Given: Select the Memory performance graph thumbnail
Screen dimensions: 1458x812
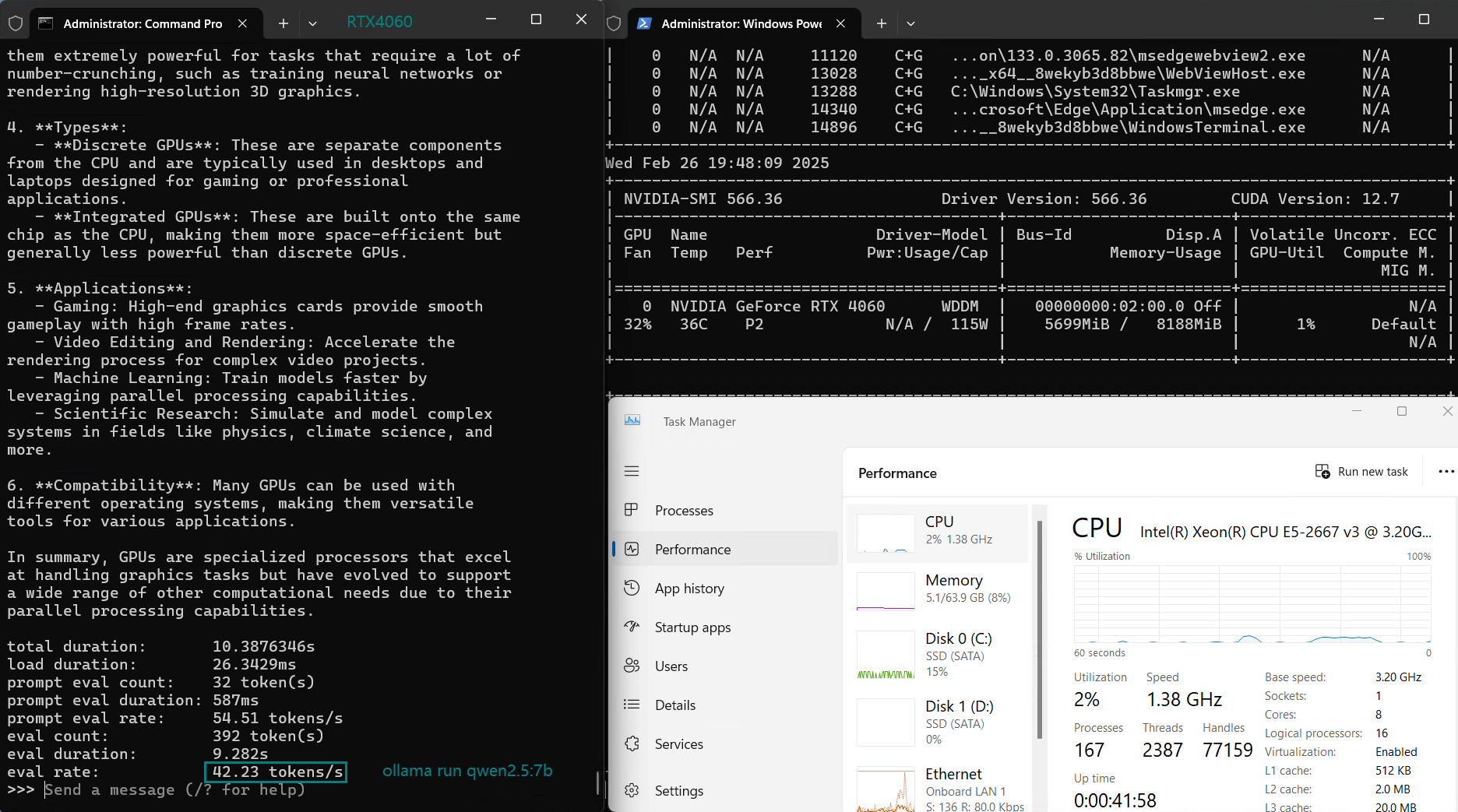Looking at the screenshot, I should coord(886,592).
